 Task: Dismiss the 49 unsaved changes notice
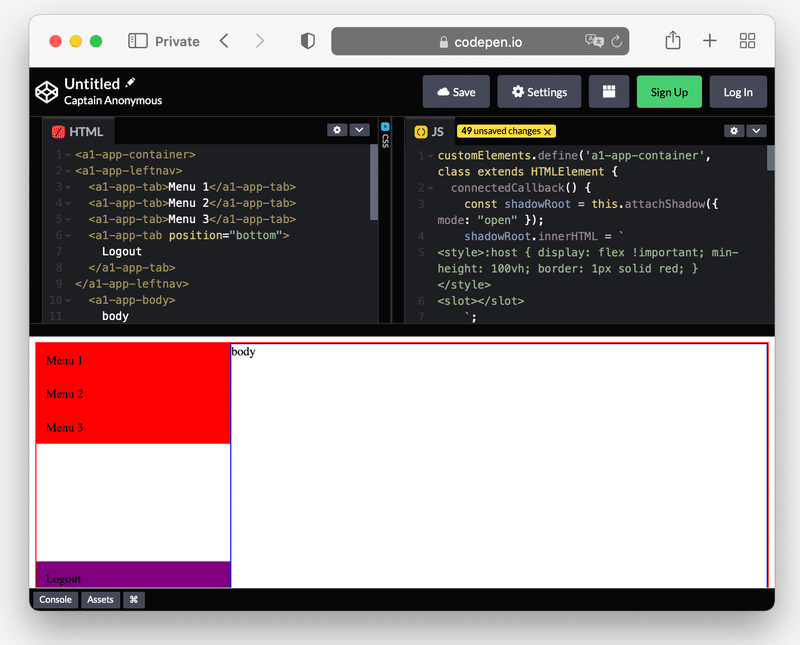pos(547,132)
